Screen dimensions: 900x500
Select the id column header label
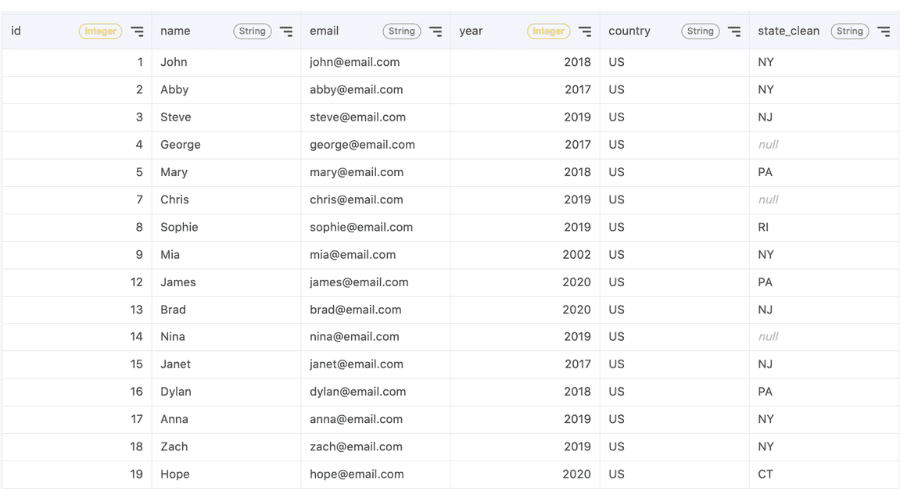[16, 31]
